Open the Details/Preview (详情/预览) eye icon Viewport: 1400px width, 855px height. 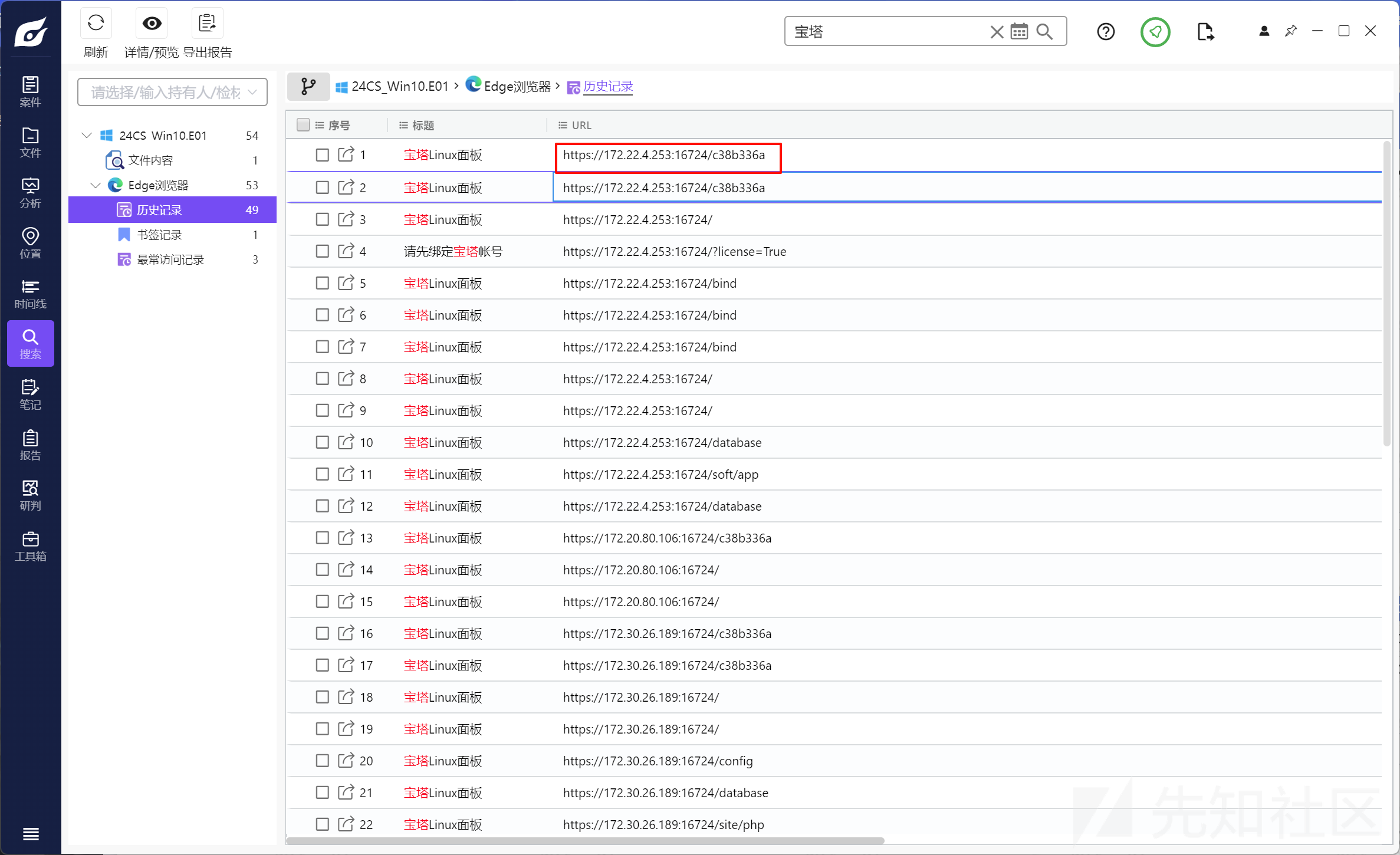(x=152, y=24)
